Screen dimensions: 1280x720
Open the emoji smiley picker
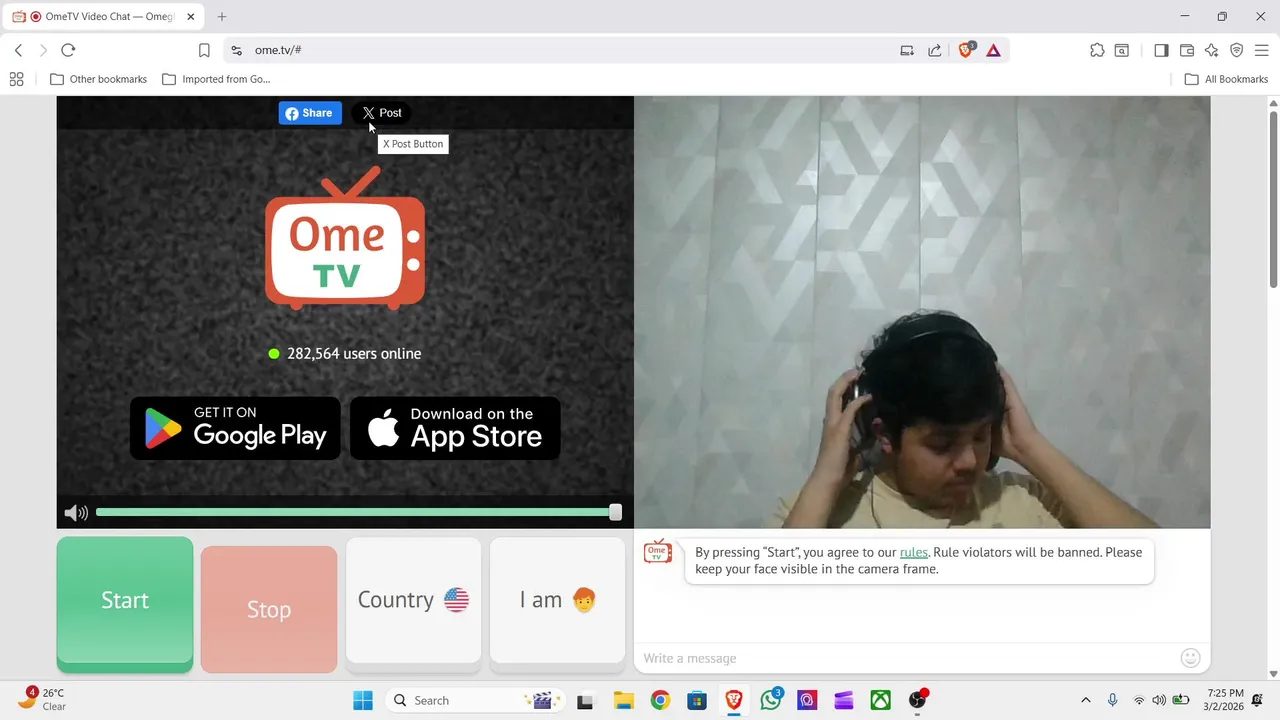click(1190, 658)
